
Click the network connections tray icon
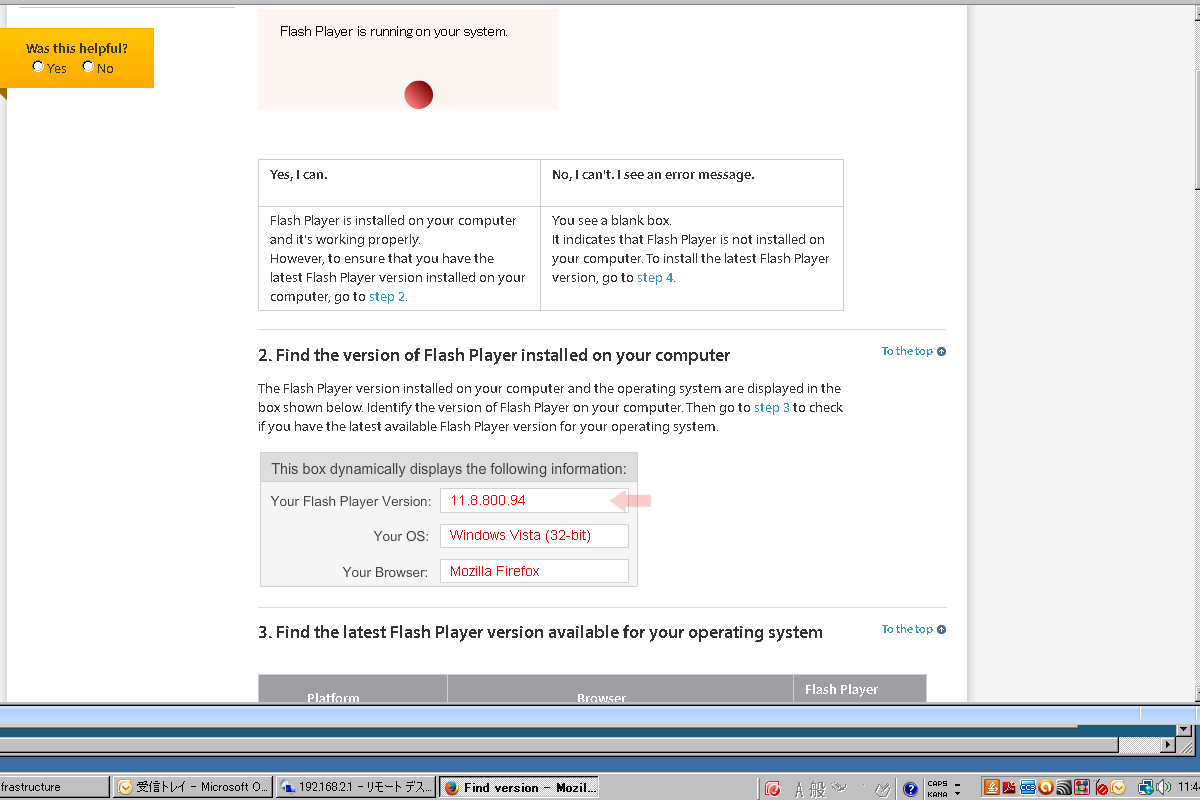click(x=1146, y=787)
